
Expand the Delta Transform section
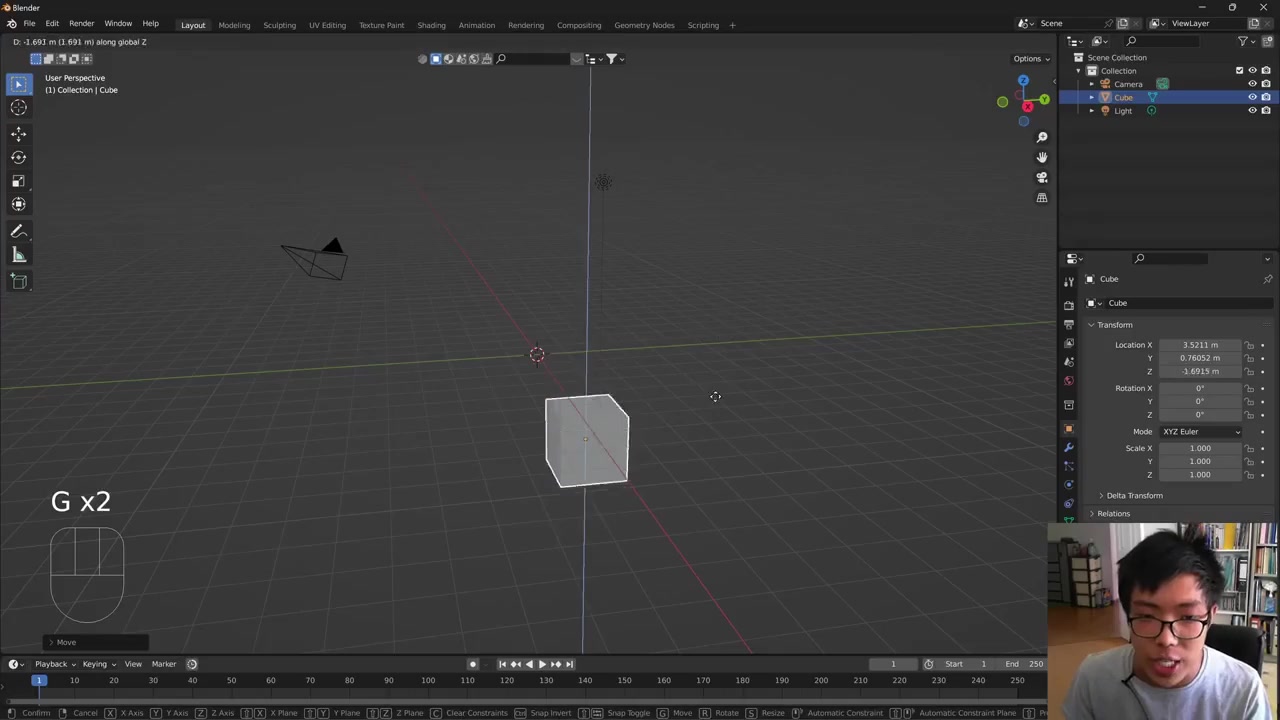click(x=1134, y=496)
